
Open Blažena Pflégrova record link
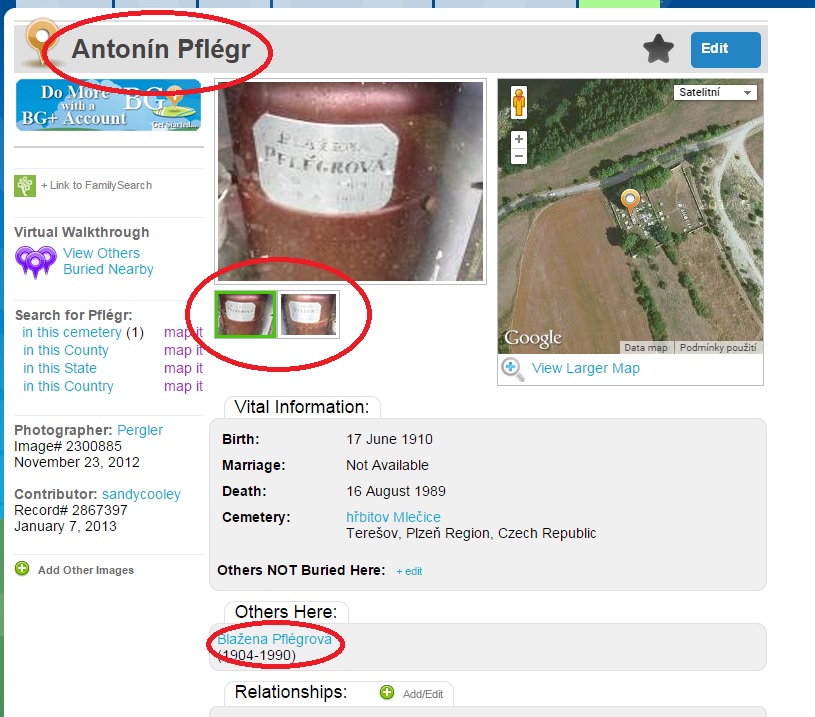pos(274,639)
